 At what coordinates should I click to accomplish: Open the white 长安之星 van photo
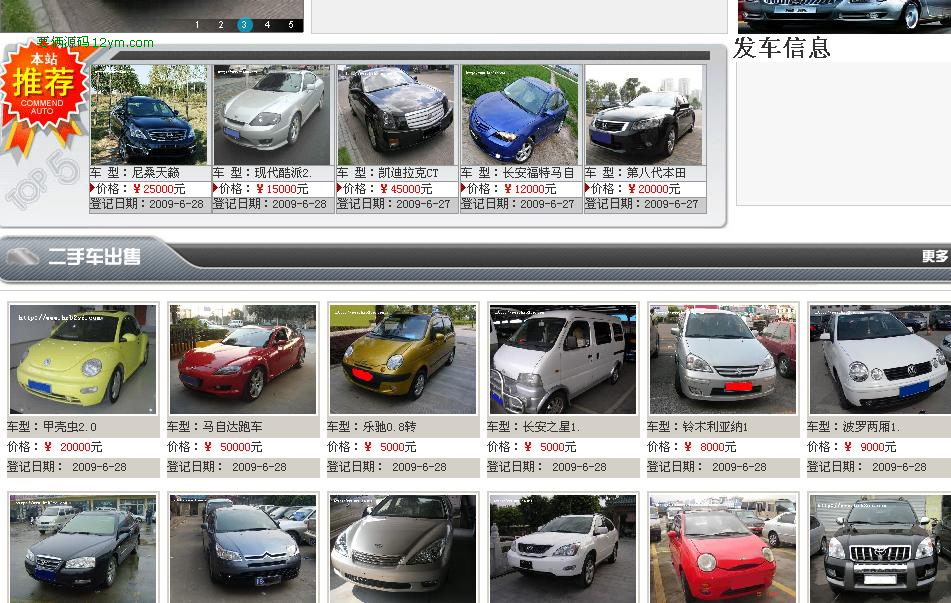563,359
